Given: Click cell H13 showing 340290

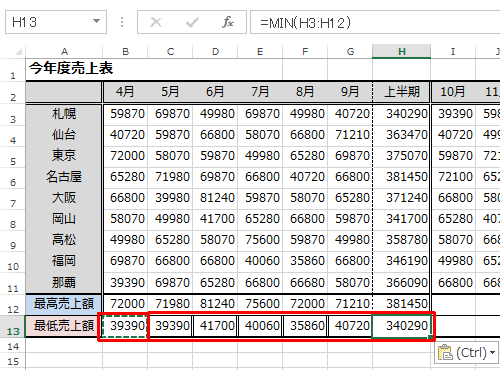Looking at the screenshot, I should (x=402, y=326).
